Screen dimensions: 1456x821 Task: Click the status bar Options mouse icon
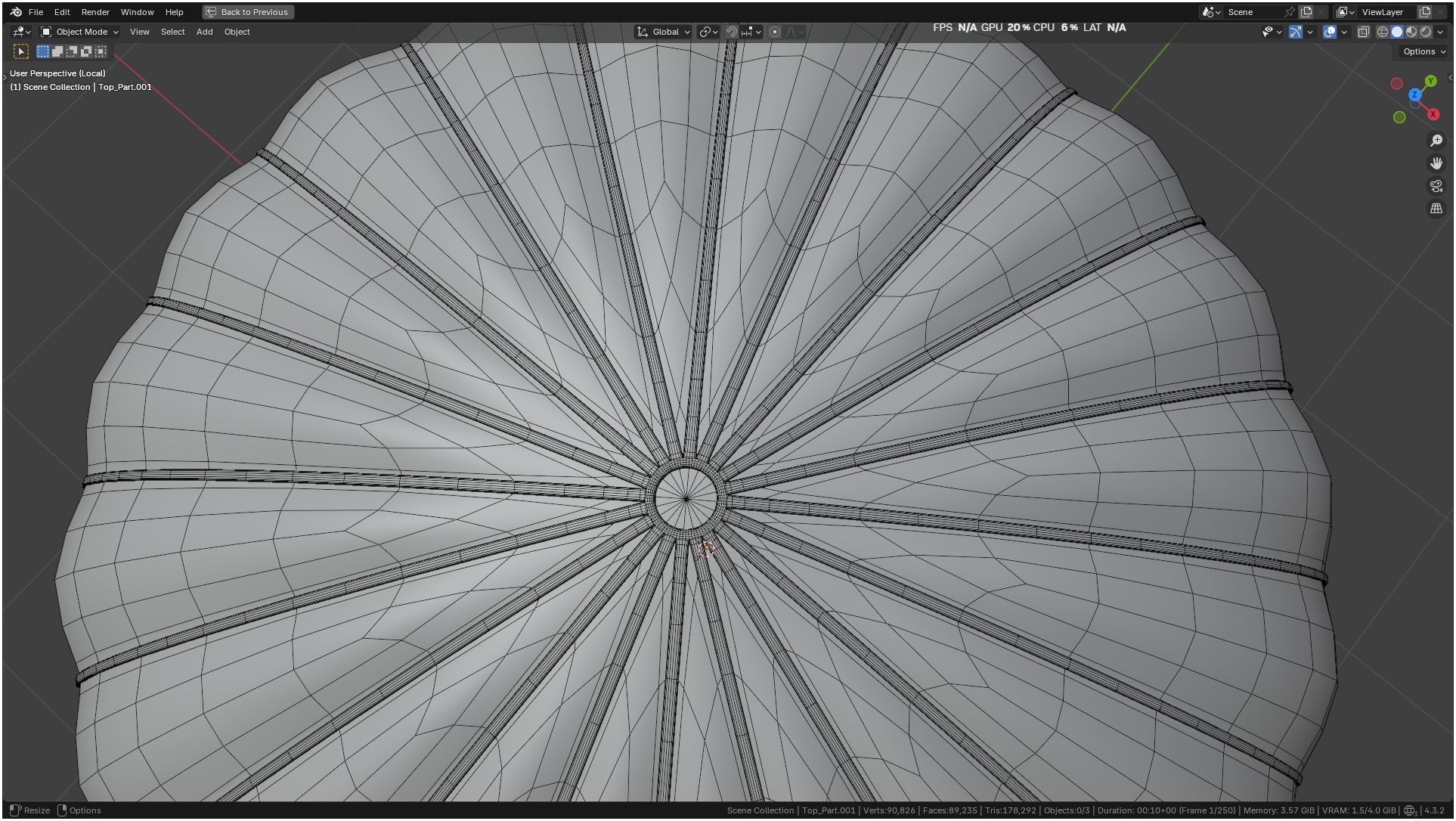click(62, 810)
